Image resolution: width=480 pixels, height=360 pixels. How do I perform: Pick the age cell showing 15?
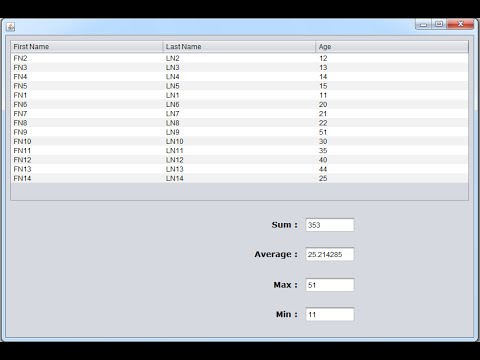392,86
